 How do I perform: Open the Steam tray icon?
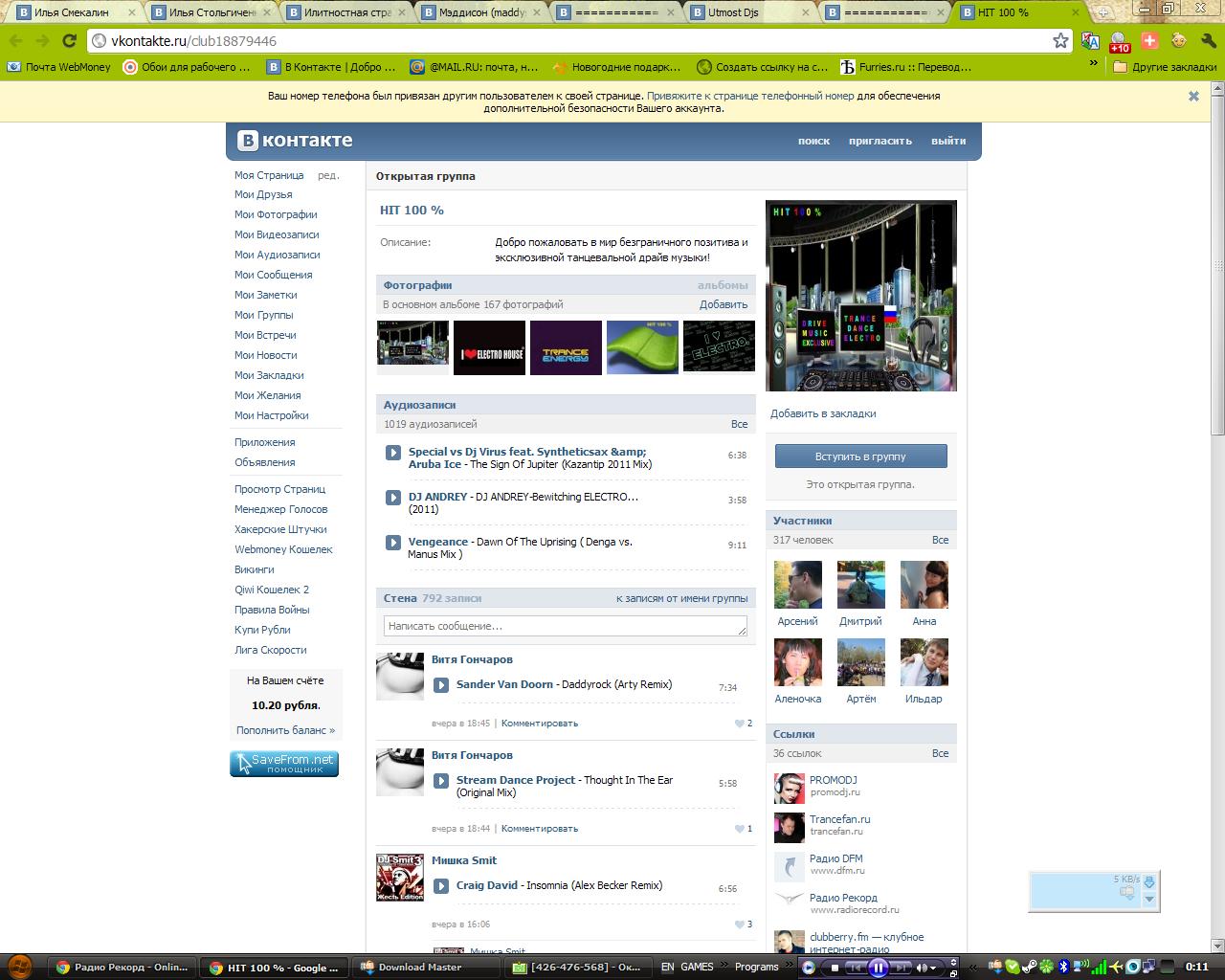pyautogui.click(x=1029, y=967)
